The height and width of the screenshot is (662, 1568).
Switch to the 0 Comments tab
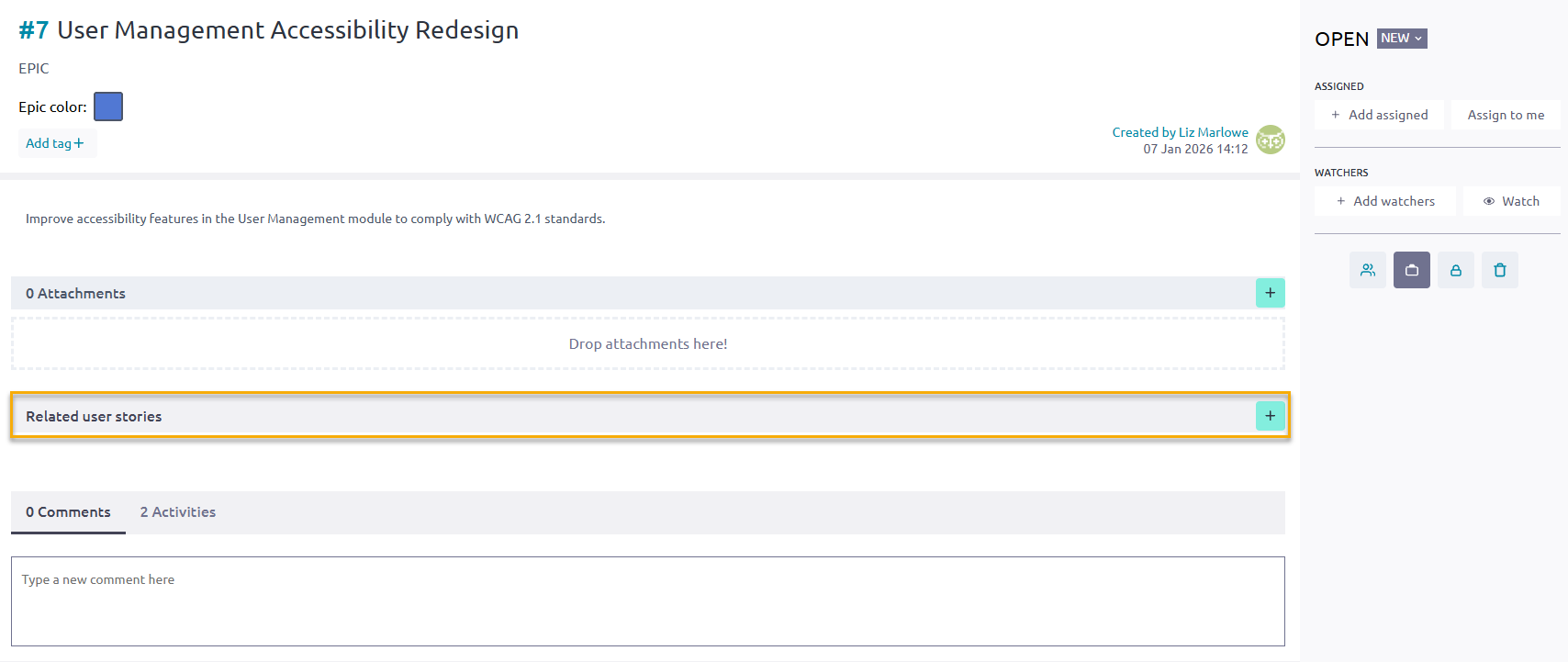(x=68, y=512)
